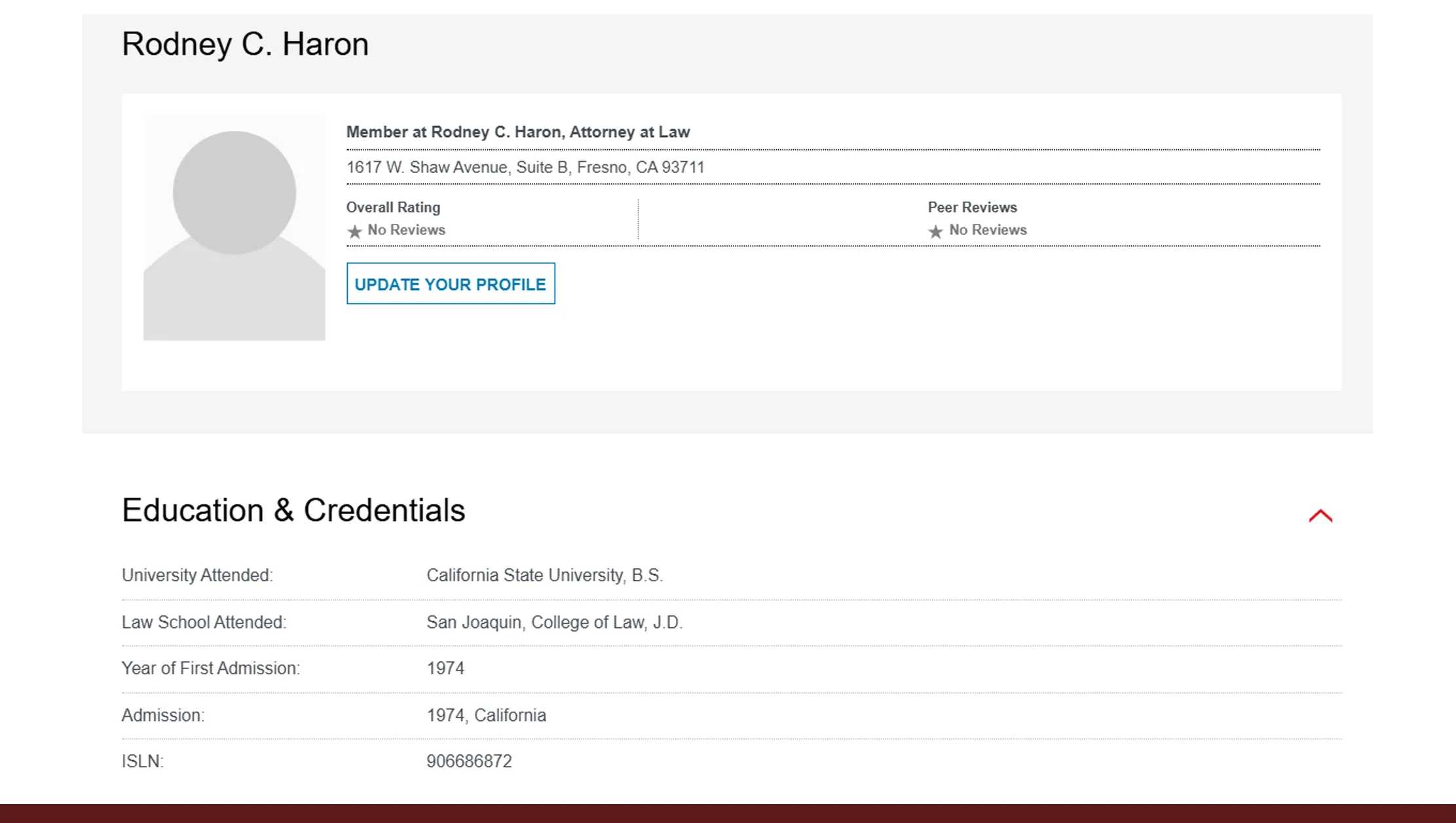Viewport: 1456px width, 823px height.
Task: Click the Overall Rating star icon
Action: click(354, 232)
